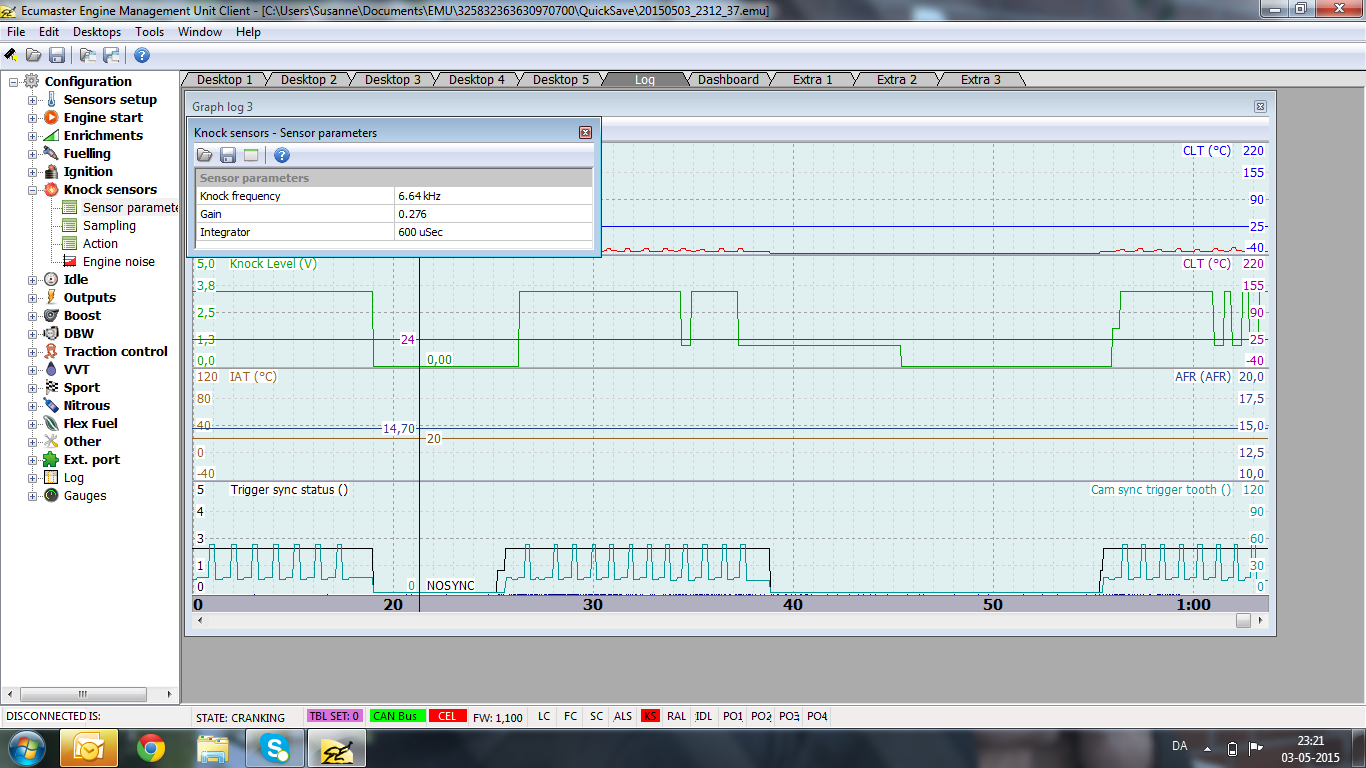Viewport: 1366px width, 768px height.
Task: Open Skype from the Windows taskbar
Action: coord(274,748)
